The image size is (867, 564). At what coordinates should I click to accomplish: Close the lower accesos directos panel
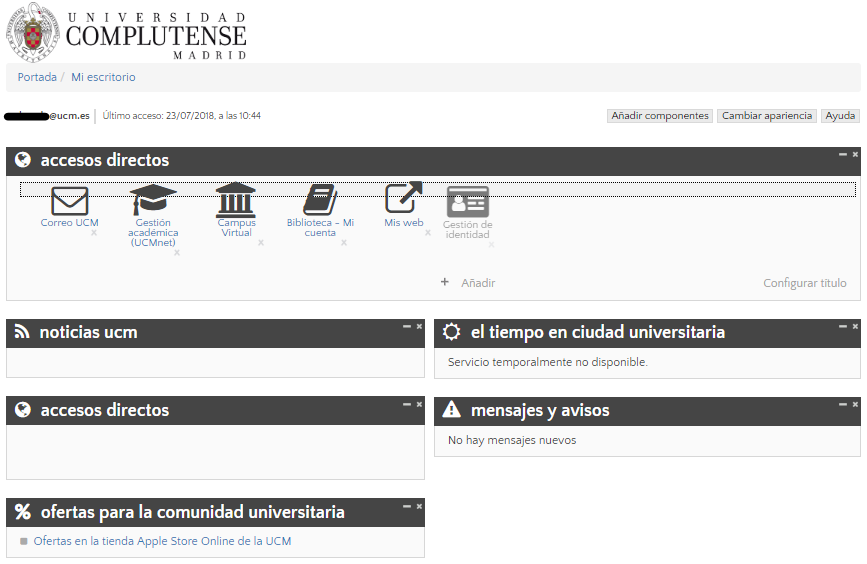click(x=419, y=404)
